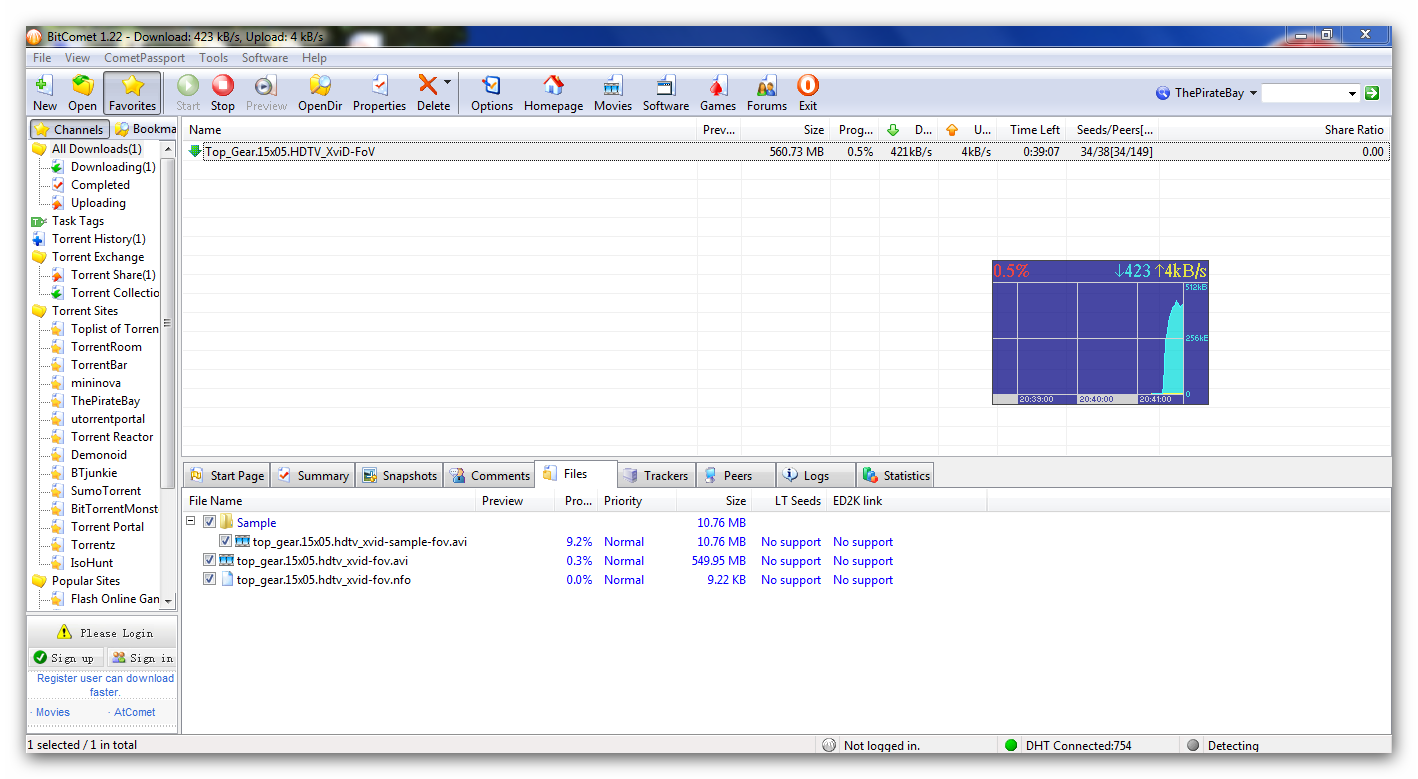Image resolution: width=1418 pixels, height=779 pixels.
Task: Uncheck the Sample folder checkbox
Action: pyautogui.click(x=210, y=522)
